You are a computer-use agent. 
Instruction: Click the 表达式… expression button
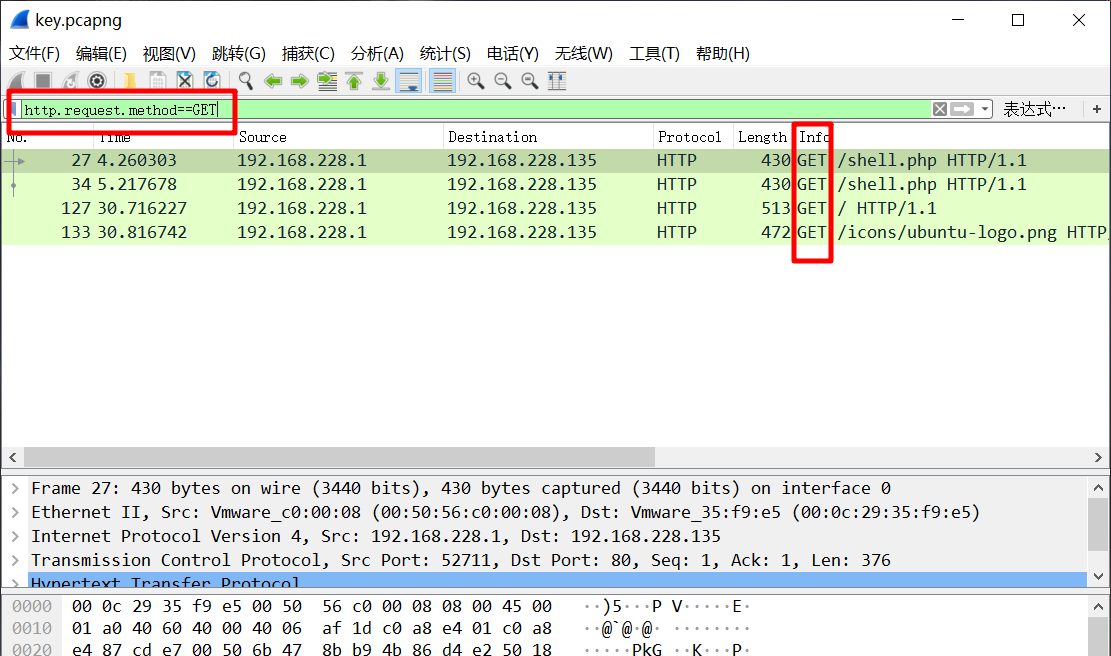[x=1034, y=109]
